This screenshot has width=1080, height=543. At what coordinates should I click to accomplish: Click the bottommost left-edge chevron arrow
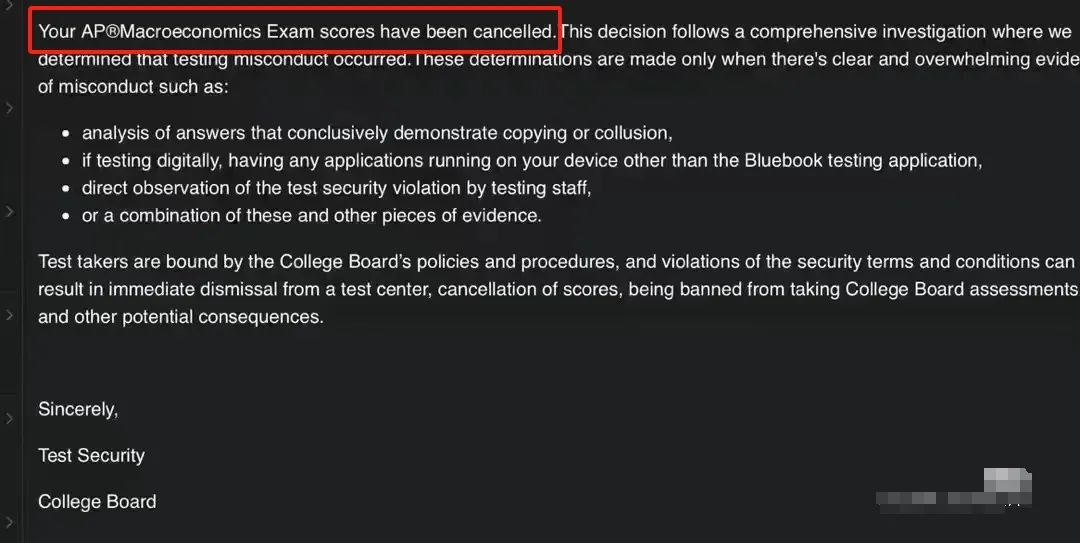9,522
